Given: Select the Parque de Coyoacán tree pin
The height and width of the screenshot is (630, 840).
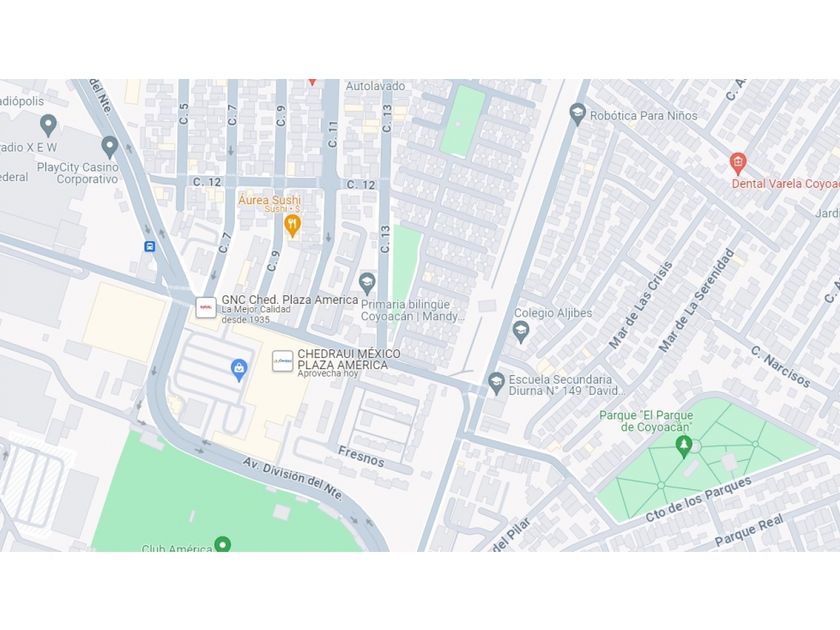Looking at the screenshot, I should (x=683, y=446).
